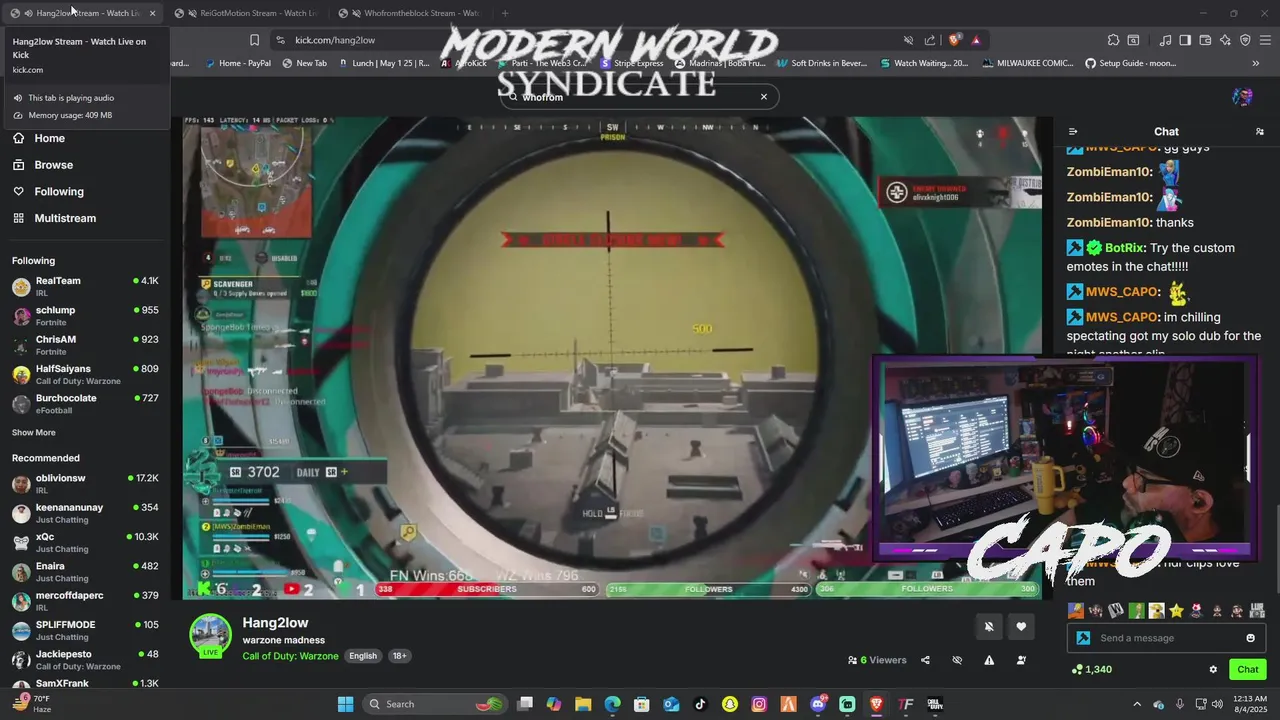Open Browse in the Kick sidebar

tap(43, 165)
